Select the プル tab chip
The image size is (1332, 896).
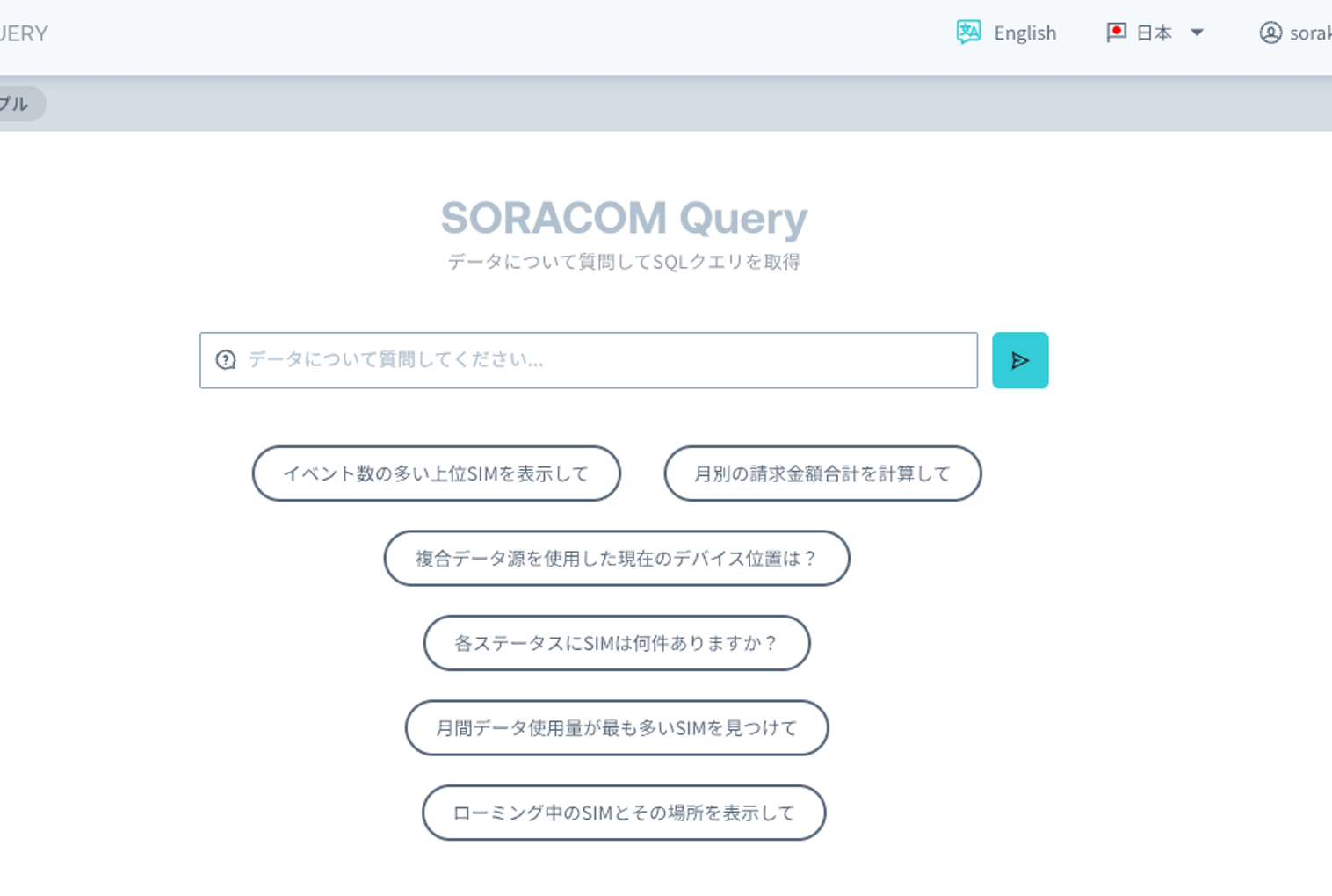tap(16, 104)
